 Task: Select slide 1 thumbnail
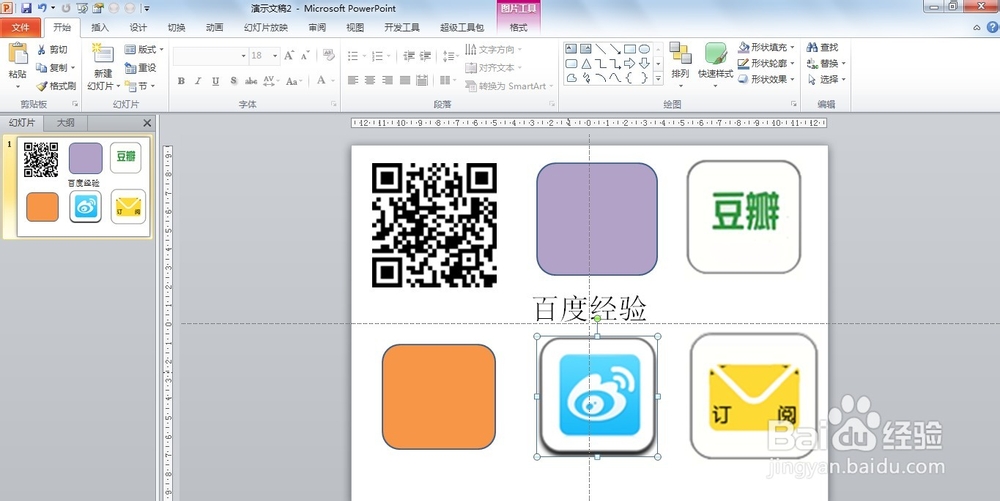click(x=84, y=187)
